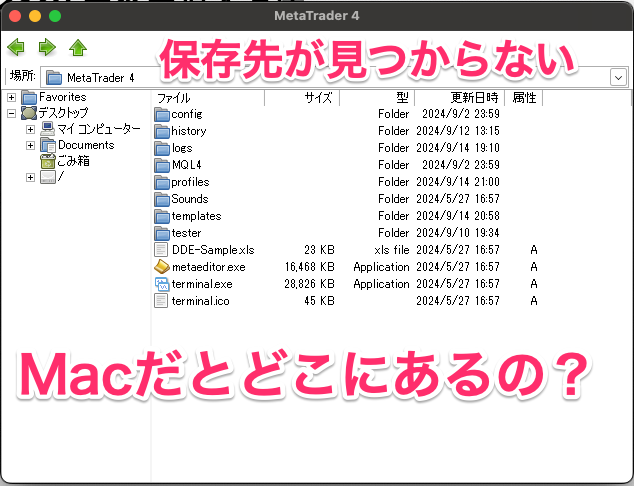This screenshot has height=486, width=634.
Task: Click the Sounds folder name
Action: click(x=190, y=199)
